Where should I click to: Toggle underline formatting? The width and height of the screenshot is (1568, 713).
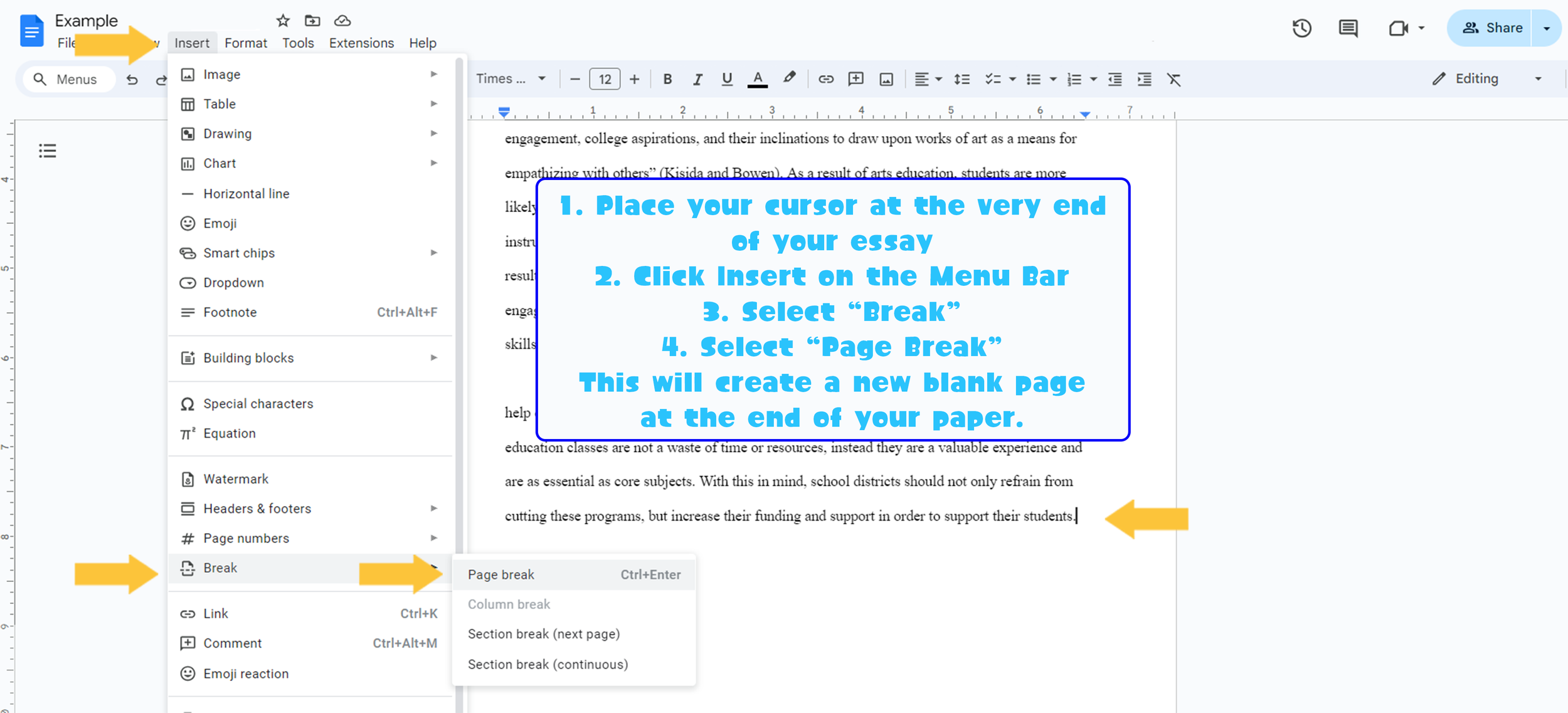point(726,79)
